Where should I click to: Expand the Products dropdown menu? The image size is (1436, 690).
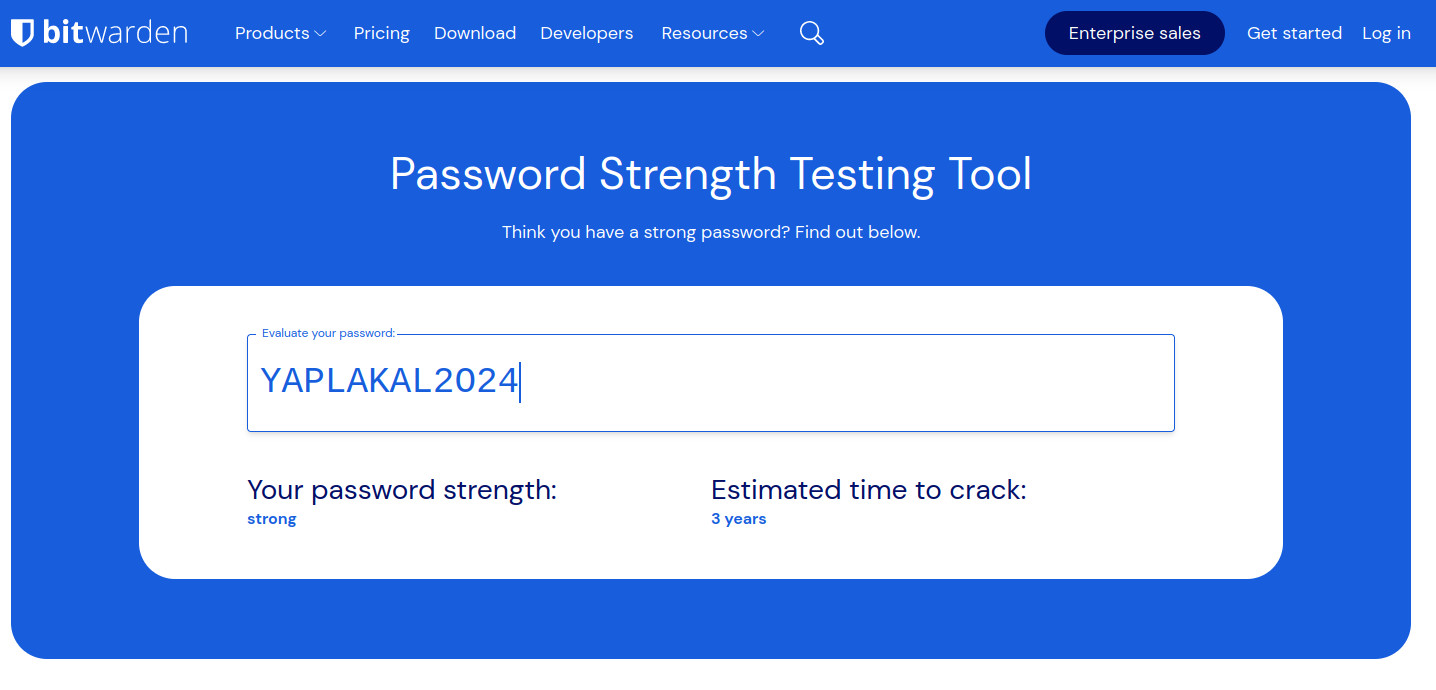(x=280, y=33)
